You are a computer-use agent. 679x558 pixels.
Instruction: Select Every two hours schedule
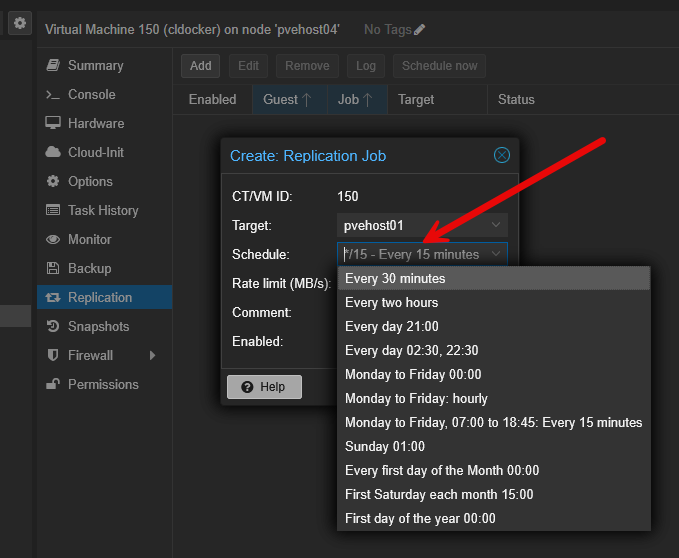[x=494, y=302]
